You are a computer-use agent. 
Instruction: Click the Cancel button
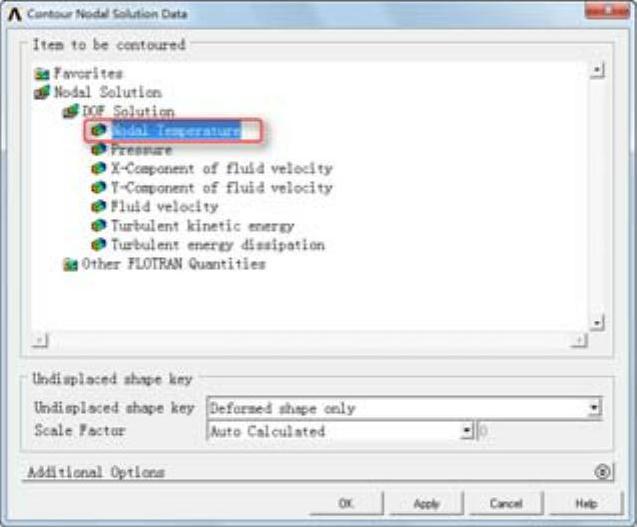506,503
